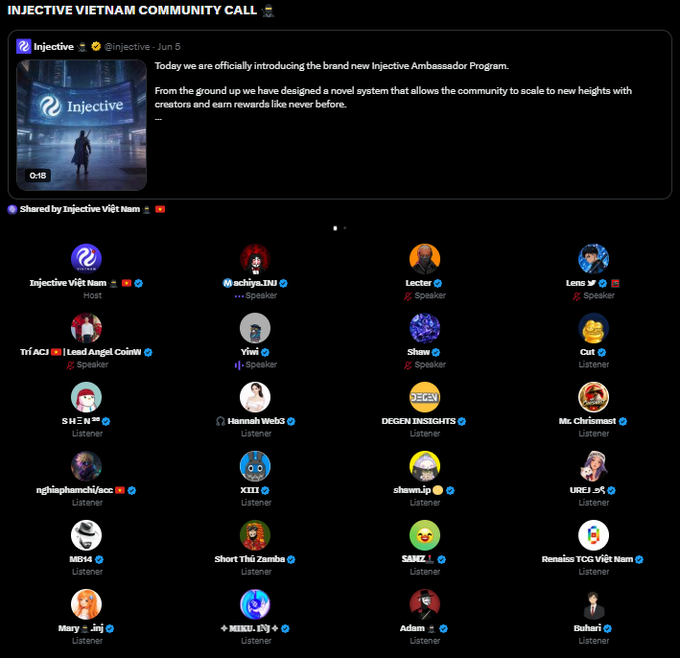Open SAMZ green avatar
680x658 pixels.
click(425, 535)
